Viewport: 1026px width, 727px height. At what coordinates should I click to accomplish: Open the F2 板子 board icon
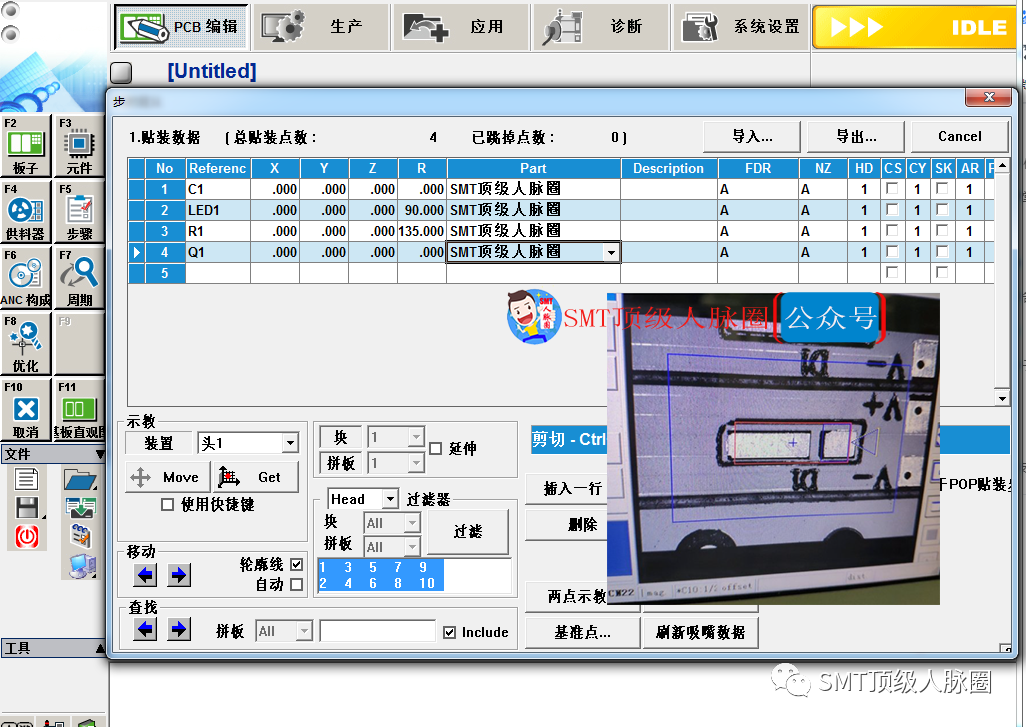coord(26,145)
